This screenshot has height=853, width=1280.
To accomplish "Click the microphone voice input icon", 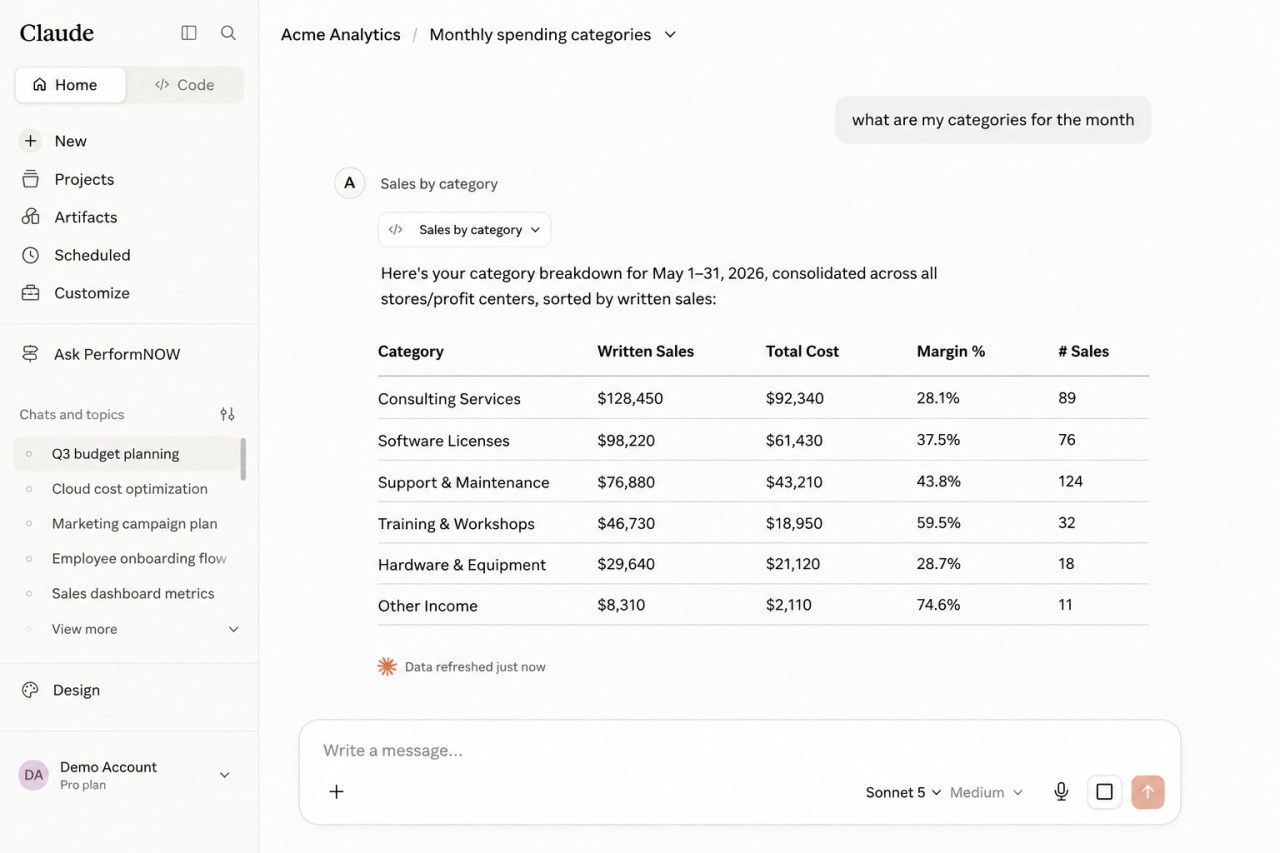I will [1061, 792].
